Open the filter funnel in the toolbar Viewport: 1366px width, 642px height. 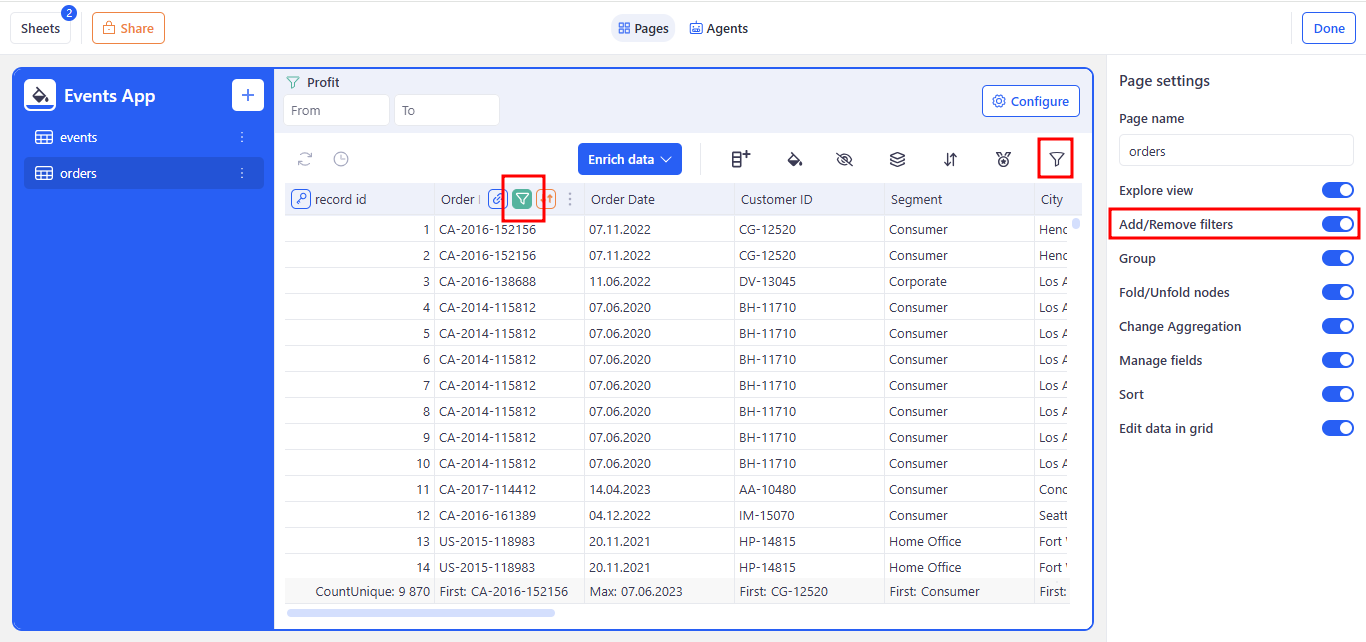tap(1056, 159)
